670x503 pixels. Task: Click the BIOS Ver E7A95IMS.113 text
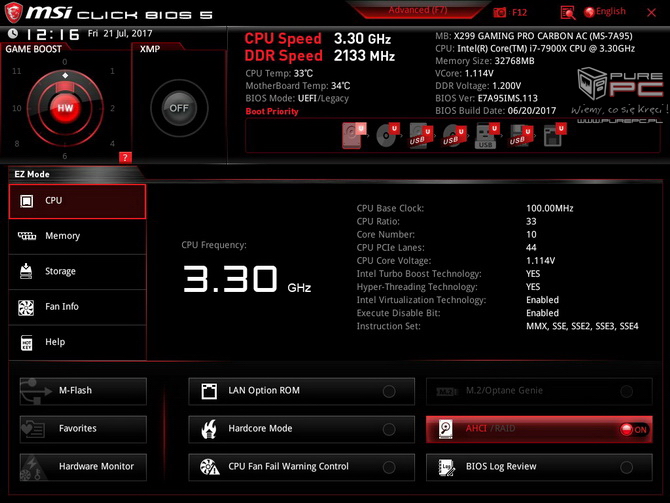coord(508,98)
